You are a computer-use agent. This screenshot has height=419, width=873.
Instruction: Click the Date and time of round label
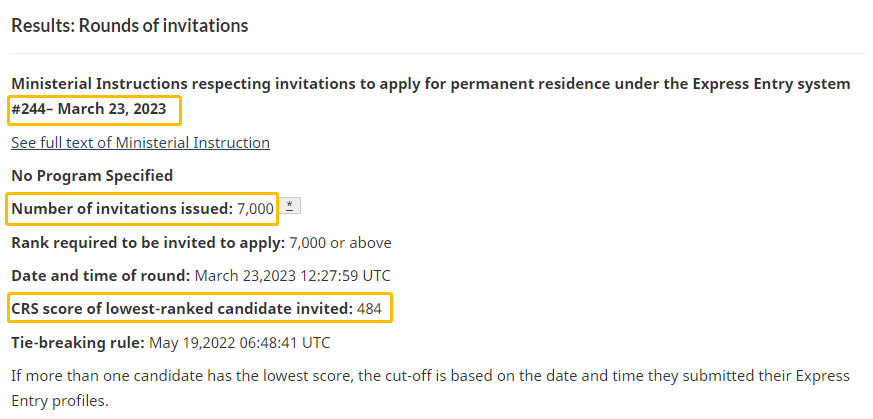(x=100, y=275)
